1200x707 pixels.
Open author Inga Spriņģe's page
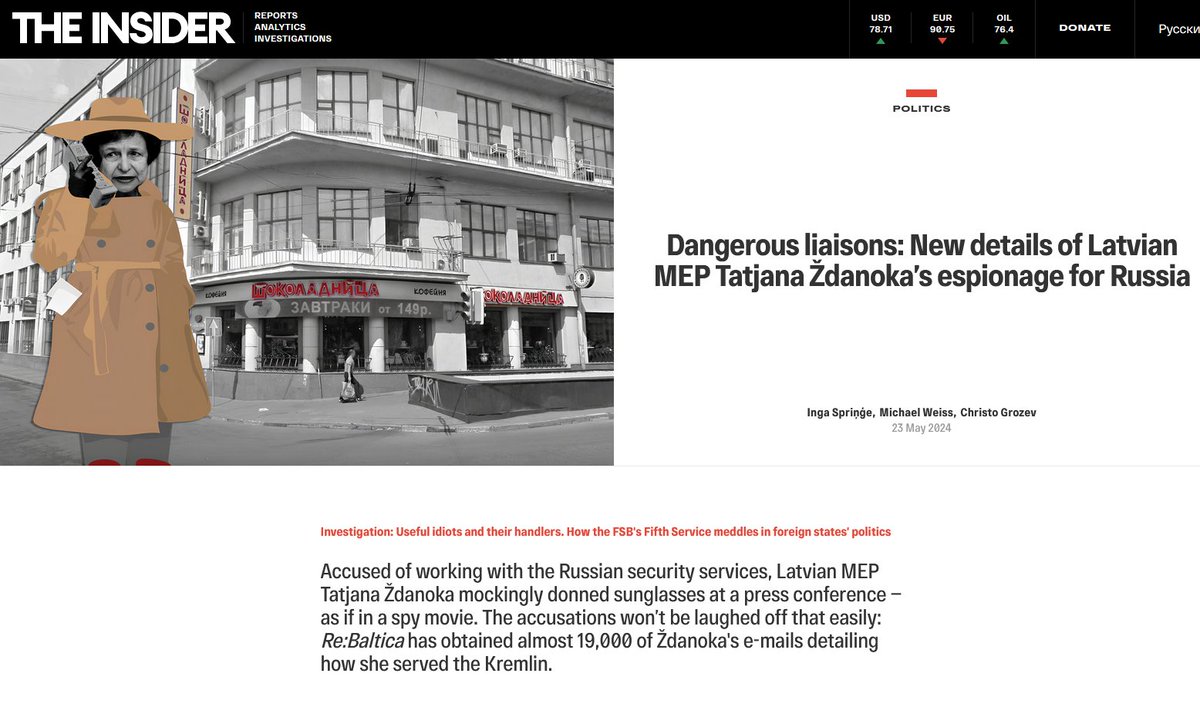point(840,412)
